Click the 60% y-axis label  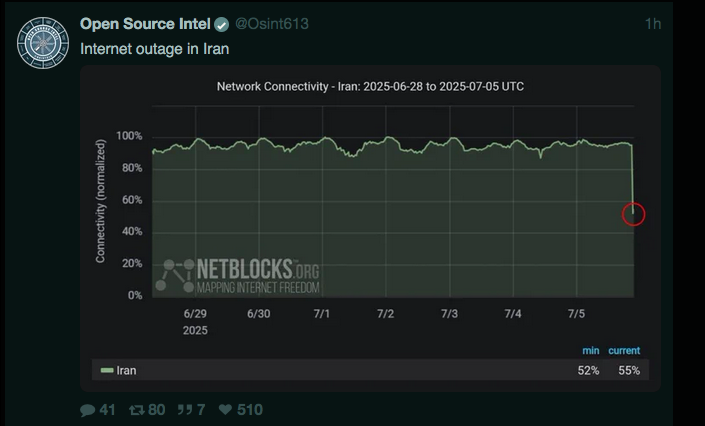pos(132,200)
